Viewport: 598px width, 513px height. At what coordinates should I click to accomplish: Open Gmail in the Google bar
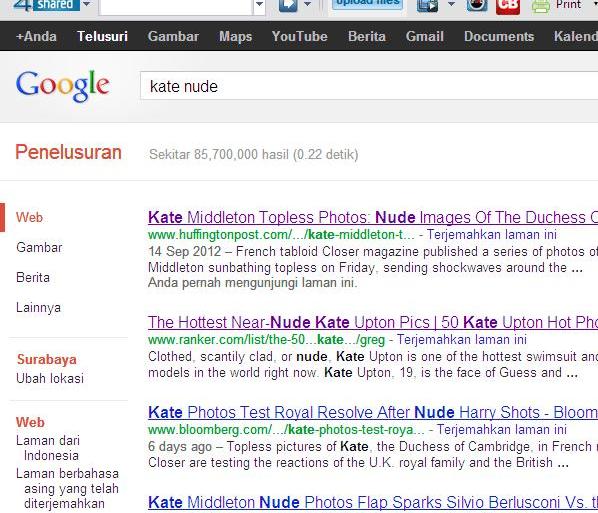tap(424, 36)
